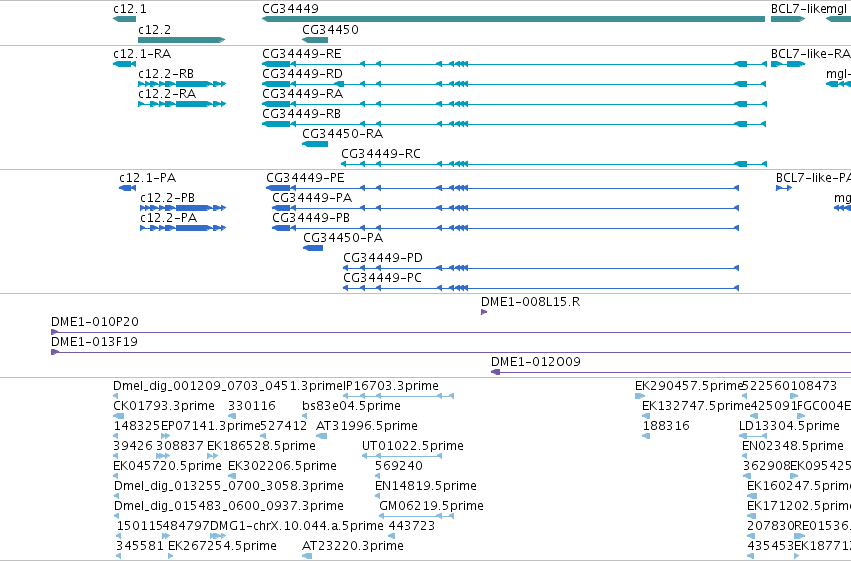Select the DME1-010P20 BAC clone
This screenshot has height=561, width=851.
[451, 332]
